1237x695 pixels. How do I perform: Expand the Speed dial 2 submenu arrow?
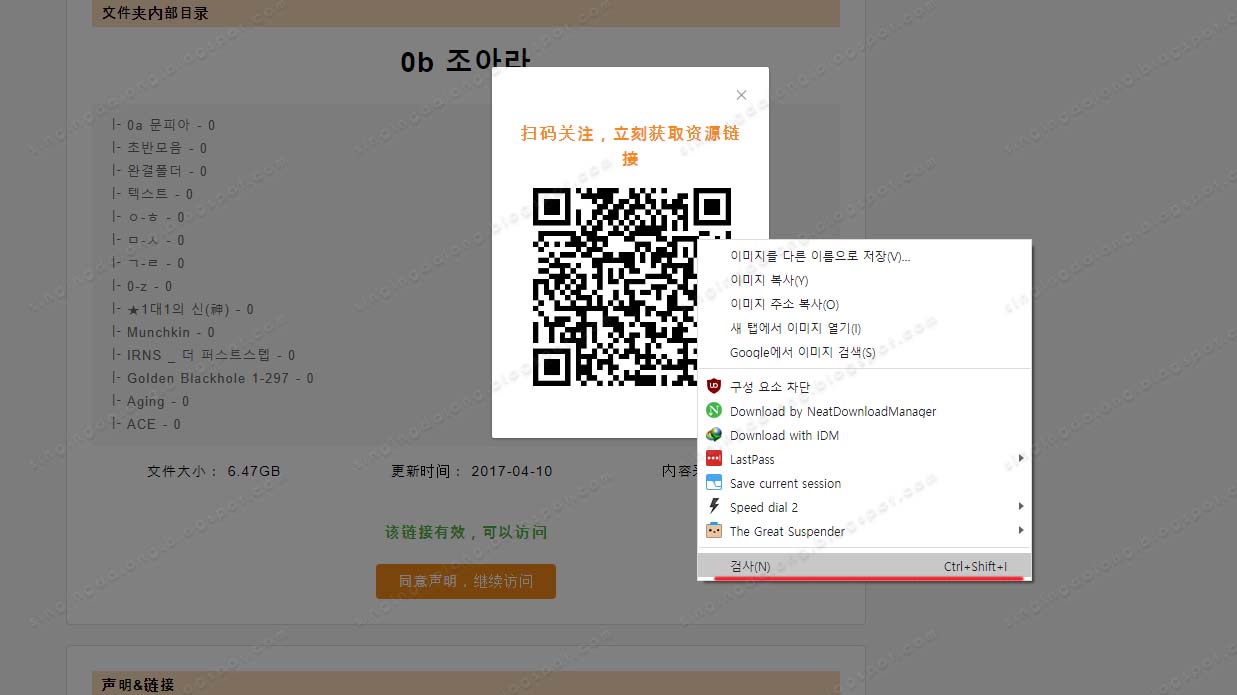click(1021, 506)
